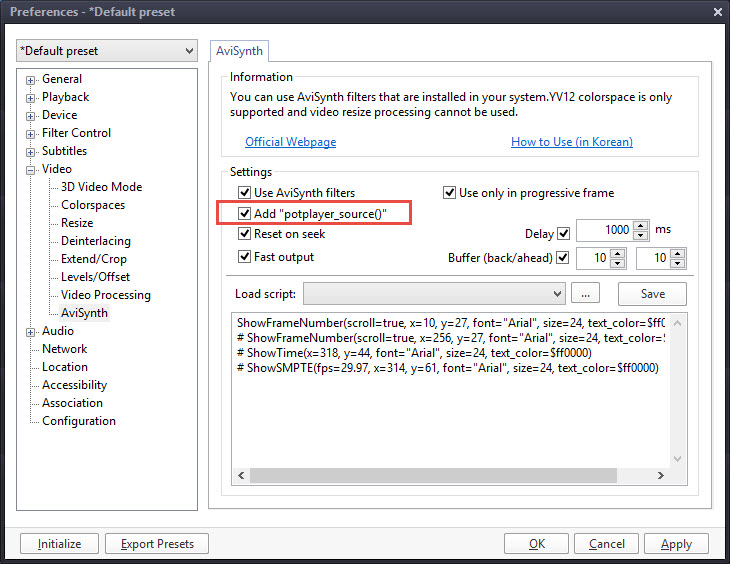Click the script box scroll down arrow

click(678, 459)
